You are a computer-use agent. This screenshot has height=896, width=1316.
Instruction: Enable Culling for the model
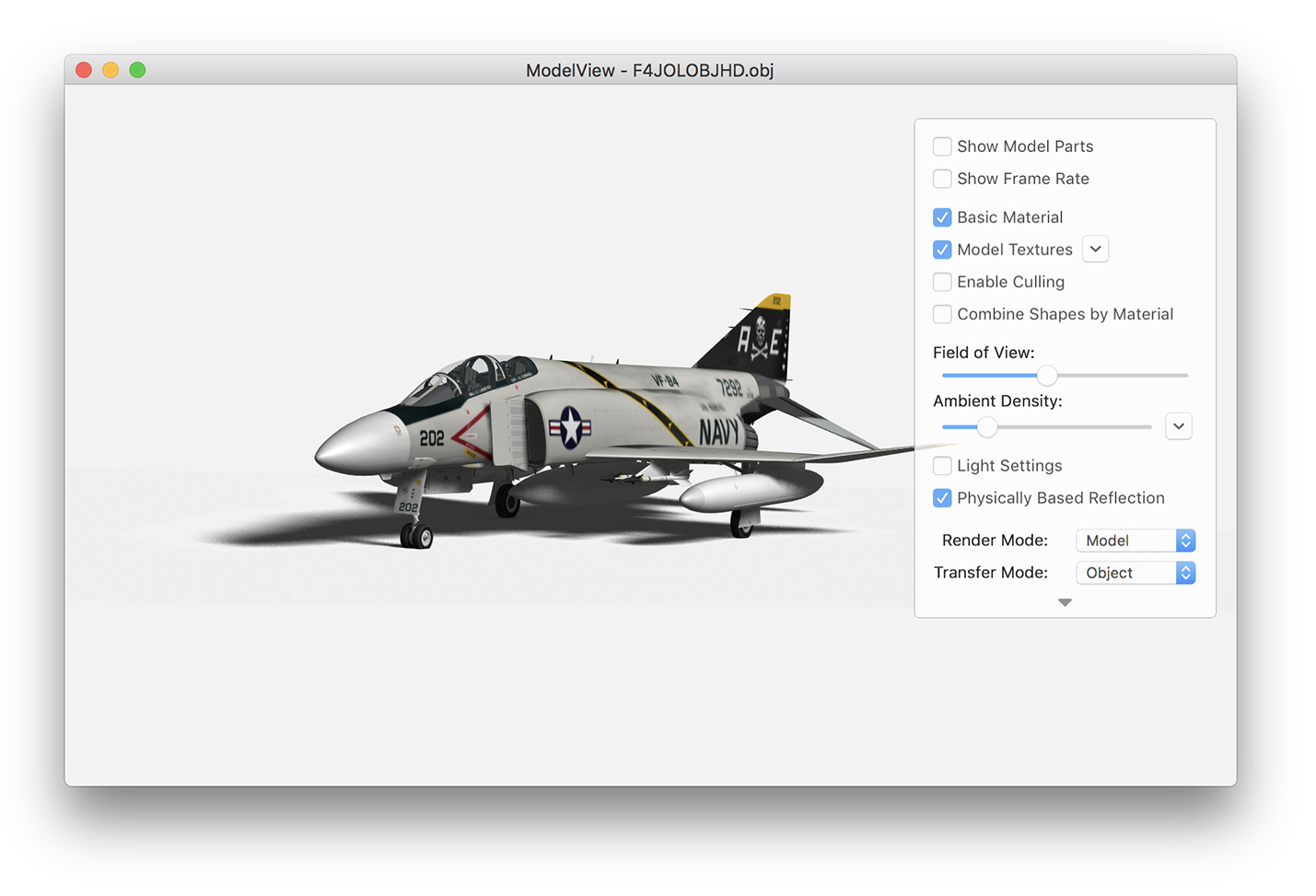(x=942, y=282)
